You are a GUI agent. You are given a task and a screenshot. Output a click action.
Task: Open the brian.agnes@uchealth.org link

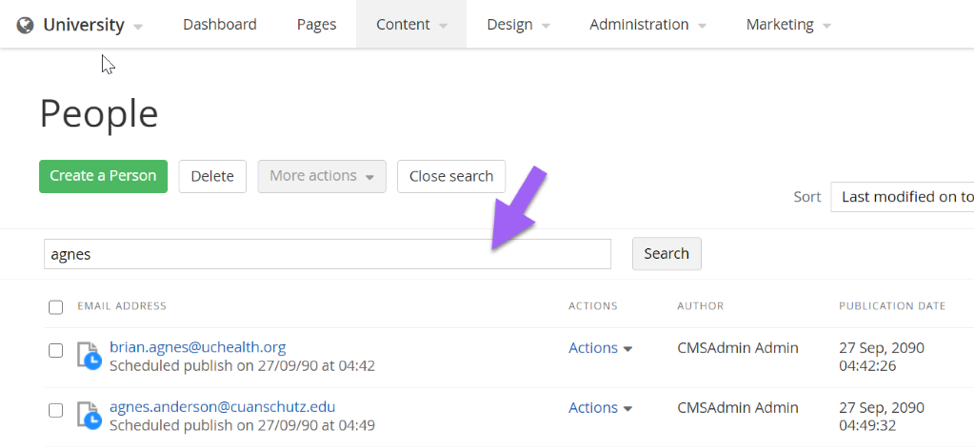tap(198, 347)
